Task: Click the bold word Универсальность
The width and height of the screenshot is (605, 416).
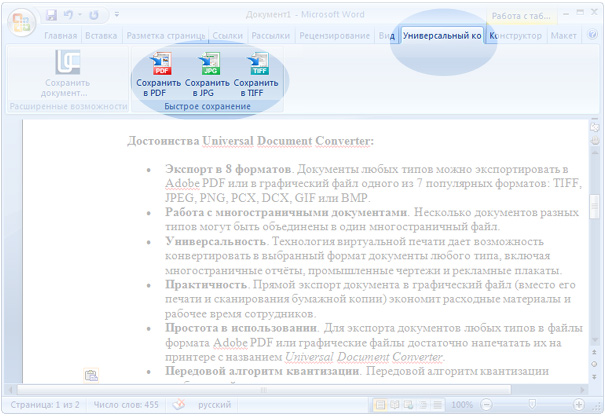Action: click(215, 241)
